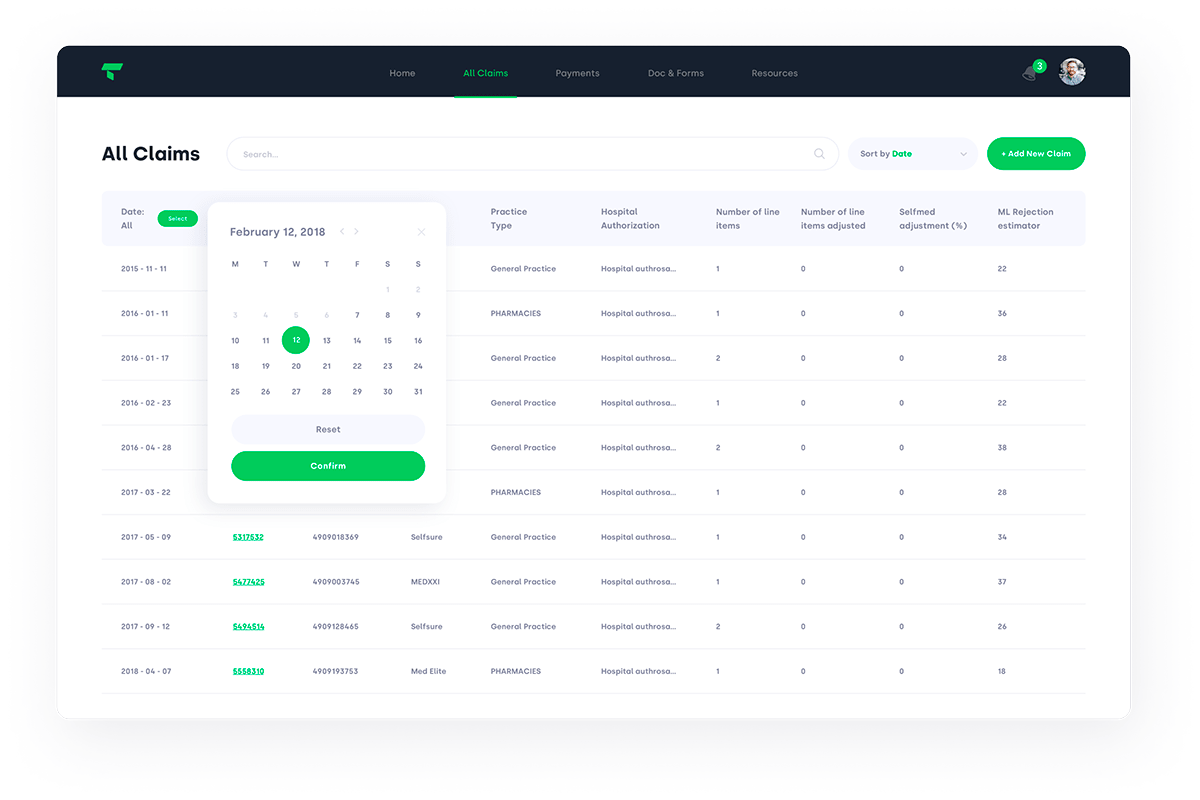Click number 4909128465
The height and width of the screenshot is (800, 1200).
pyautogui.click(x=335, y=627)
